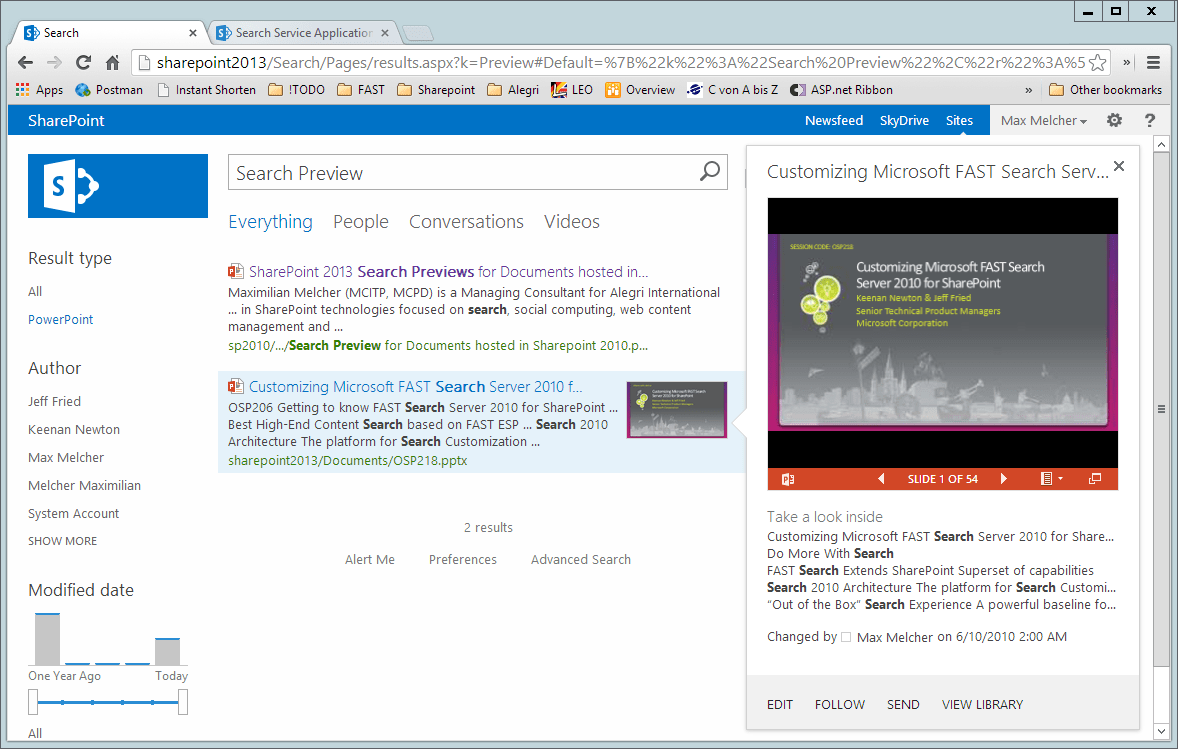This screenshot has height=749, width=1178.
Task: Start the search with the magnifier icon
Action: pyautogui.click(x=710, y=172)
